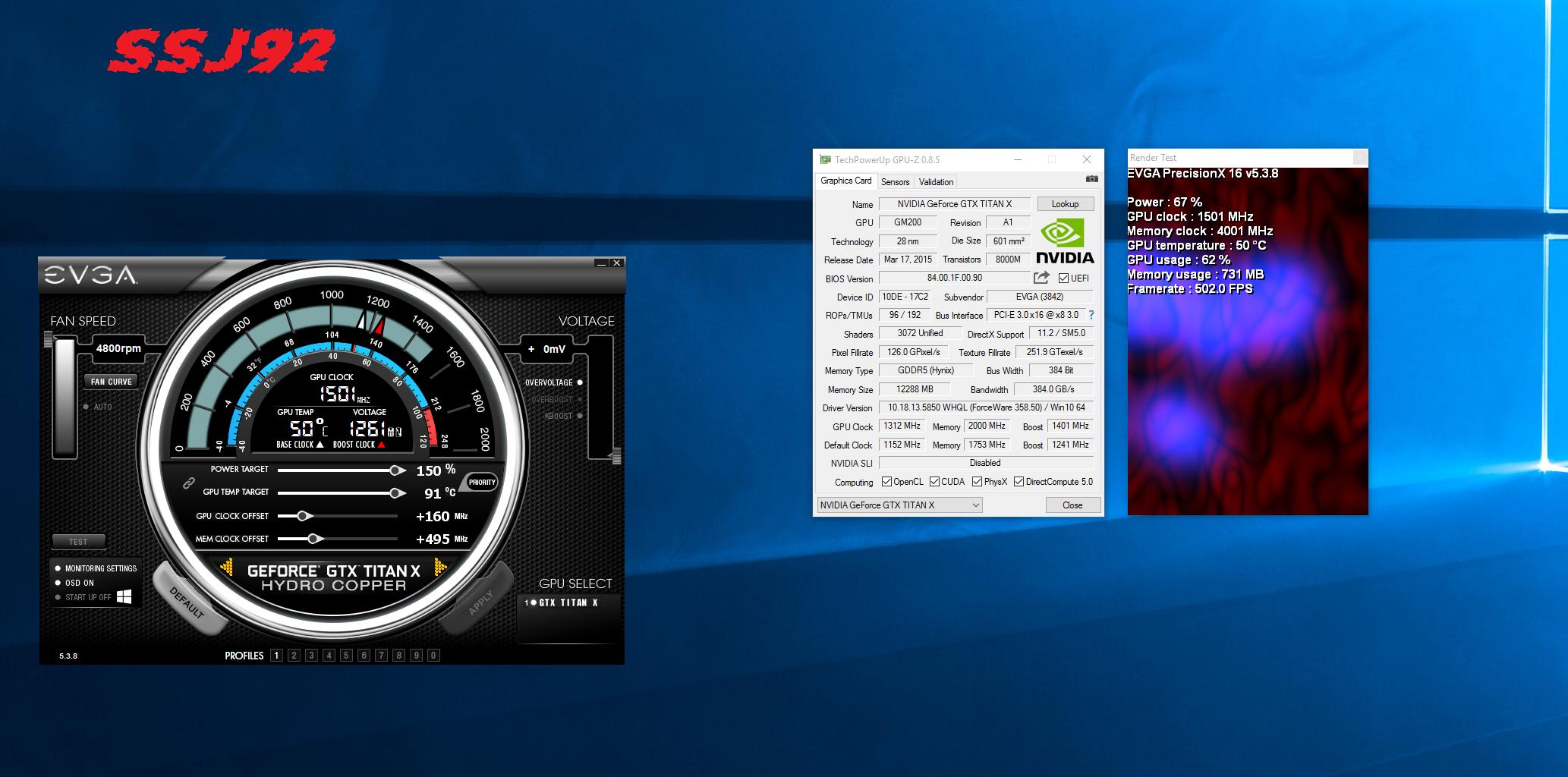Click the TEST button
1568x777 pixels.
[x=78, y=542]
